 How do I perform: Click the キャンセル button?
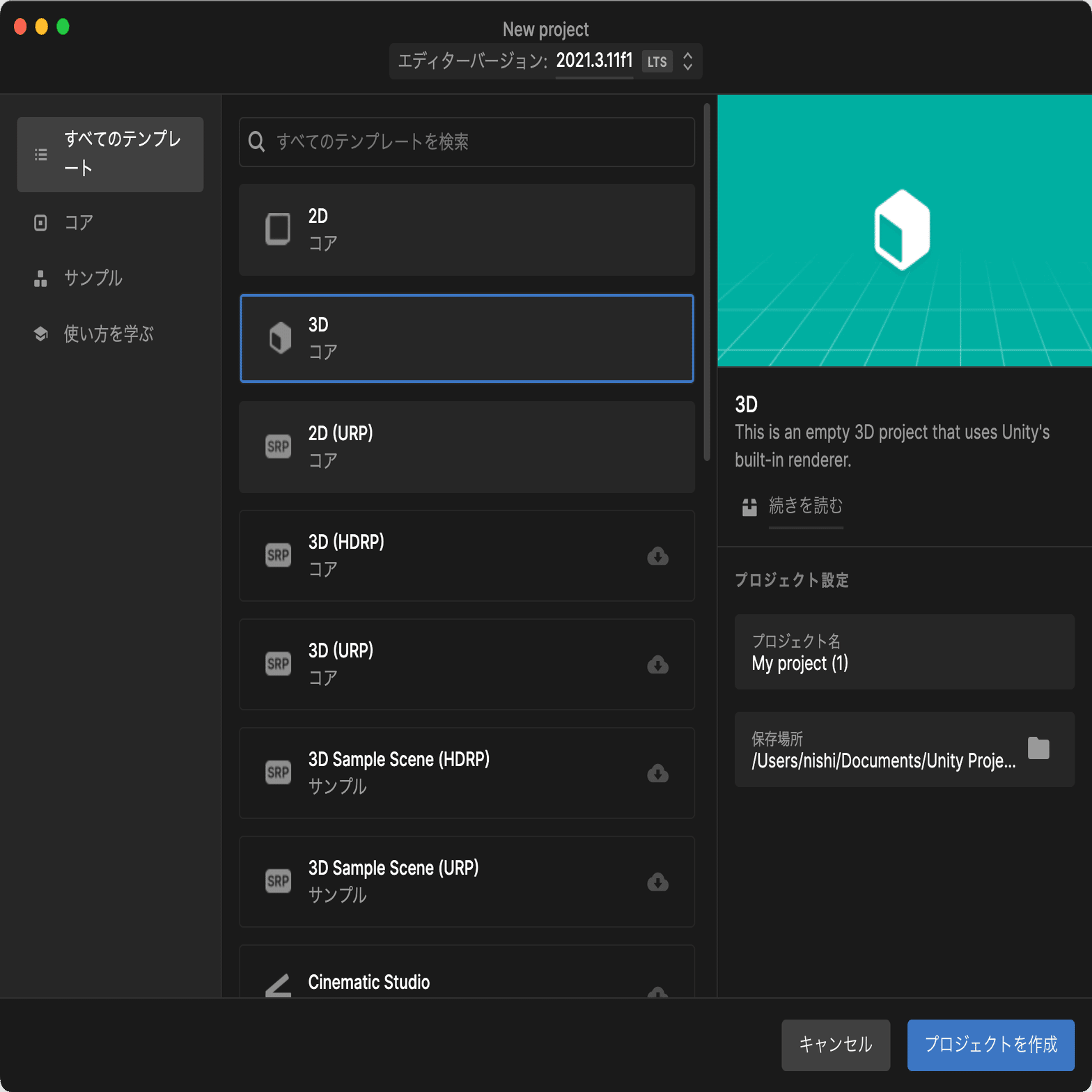pos(836,1045)
